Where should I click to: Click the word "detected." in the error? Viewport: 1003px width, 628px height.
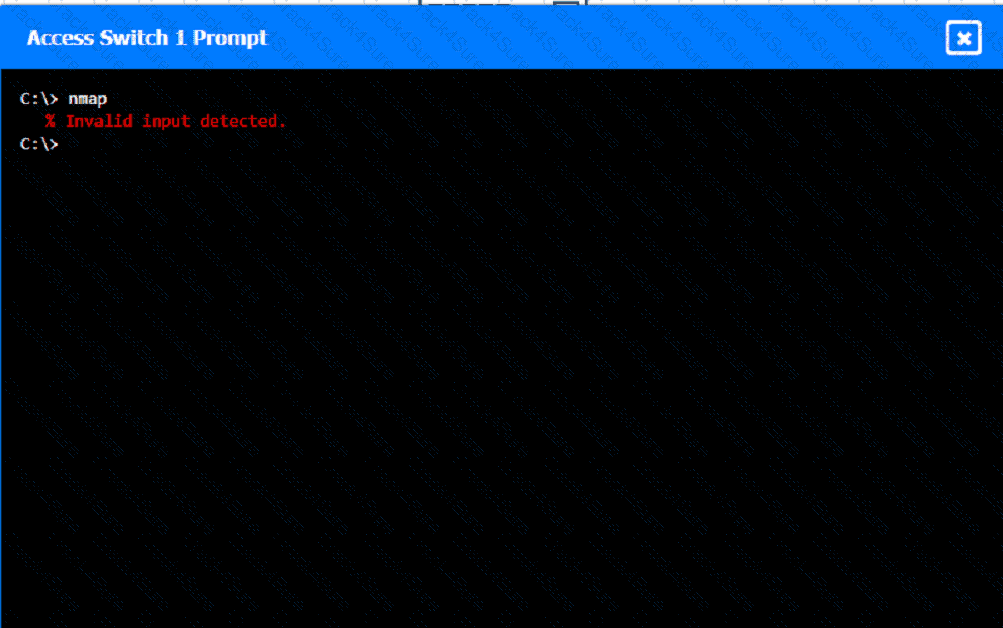click(x=243, y=121)
